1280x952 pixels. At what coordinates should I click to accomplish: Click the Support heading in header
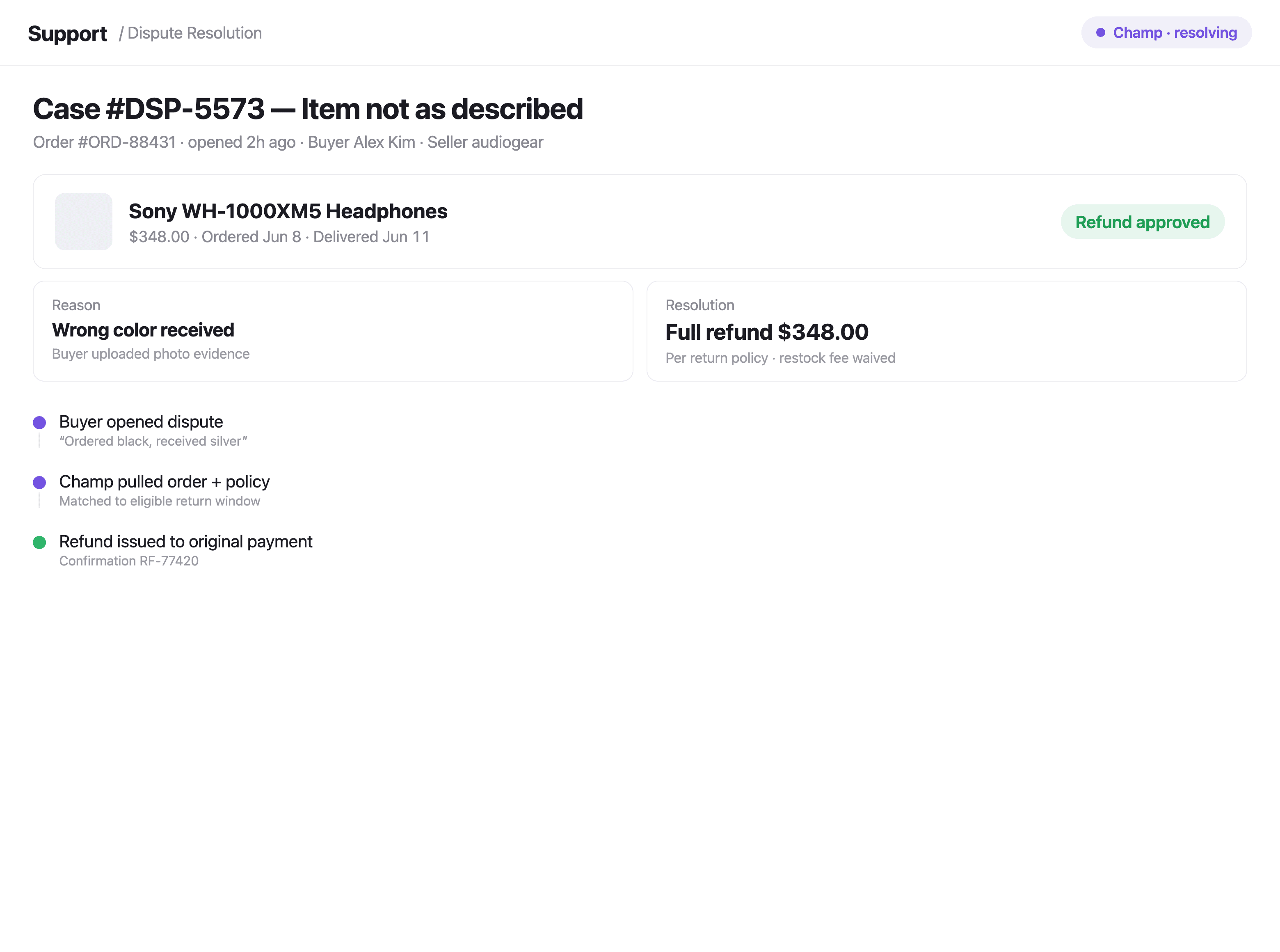point(67,33)
